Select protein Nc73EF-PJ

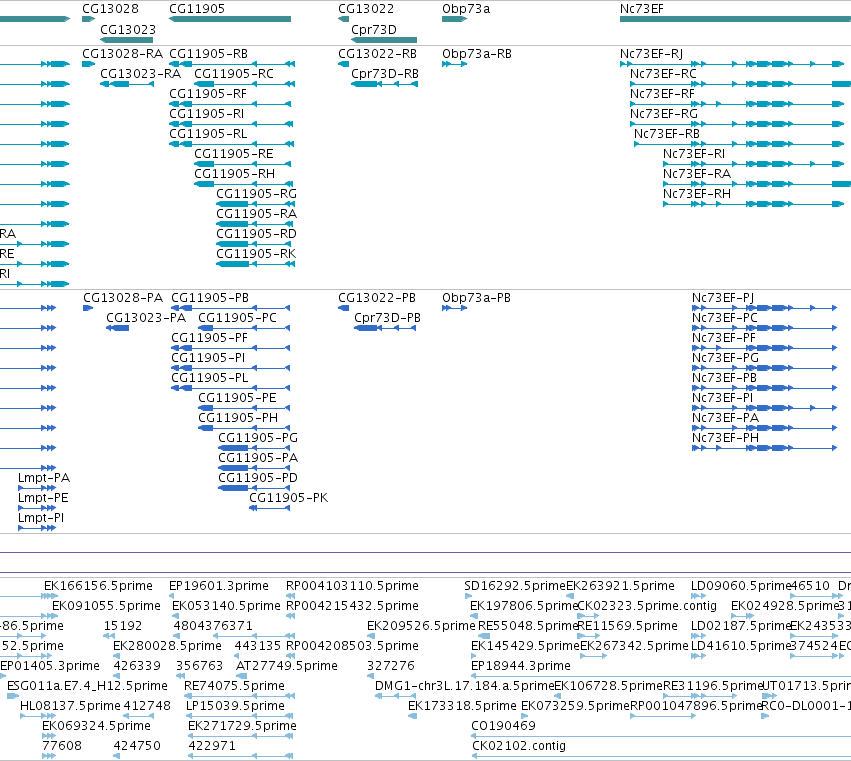(x=722, y=298)
